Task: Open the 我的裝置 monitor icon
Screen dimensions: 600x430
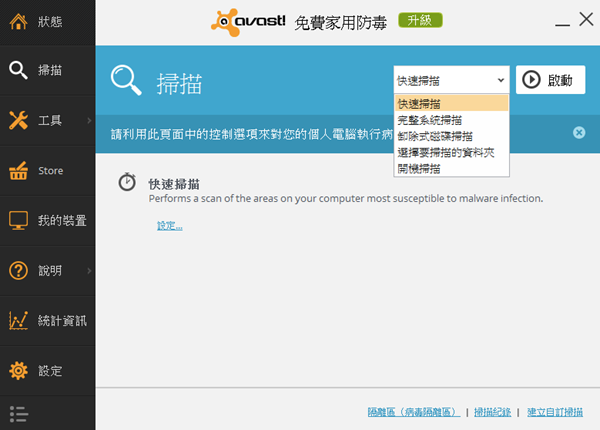Action: pyautogui.click(x=18, y=220)
